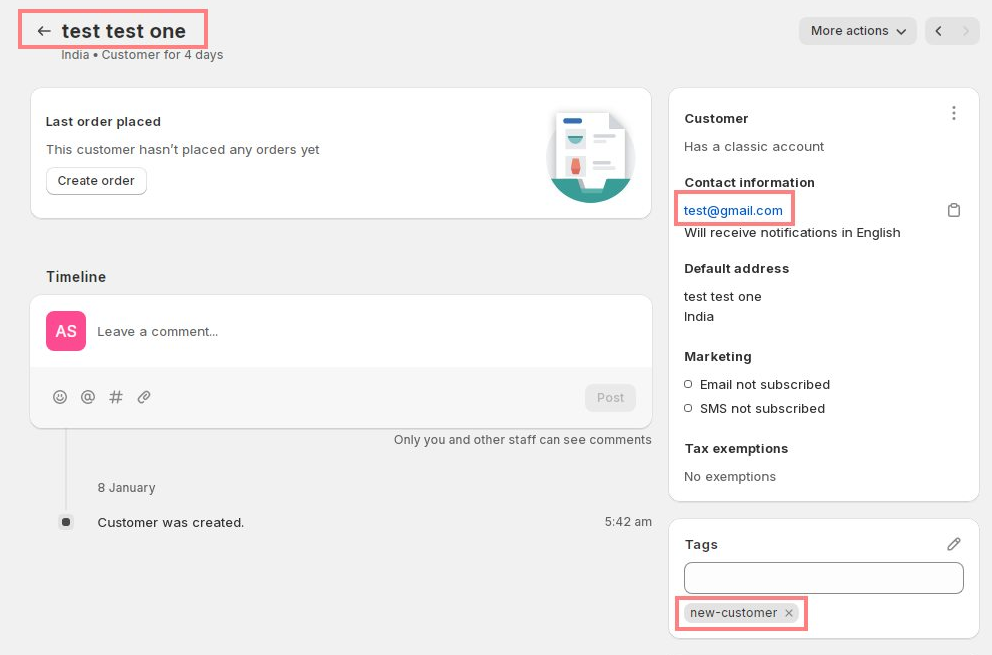The height and width of the screenshot is (655, 992).
Task: Click the next customer chevron
Action: [x=966, y=31]
